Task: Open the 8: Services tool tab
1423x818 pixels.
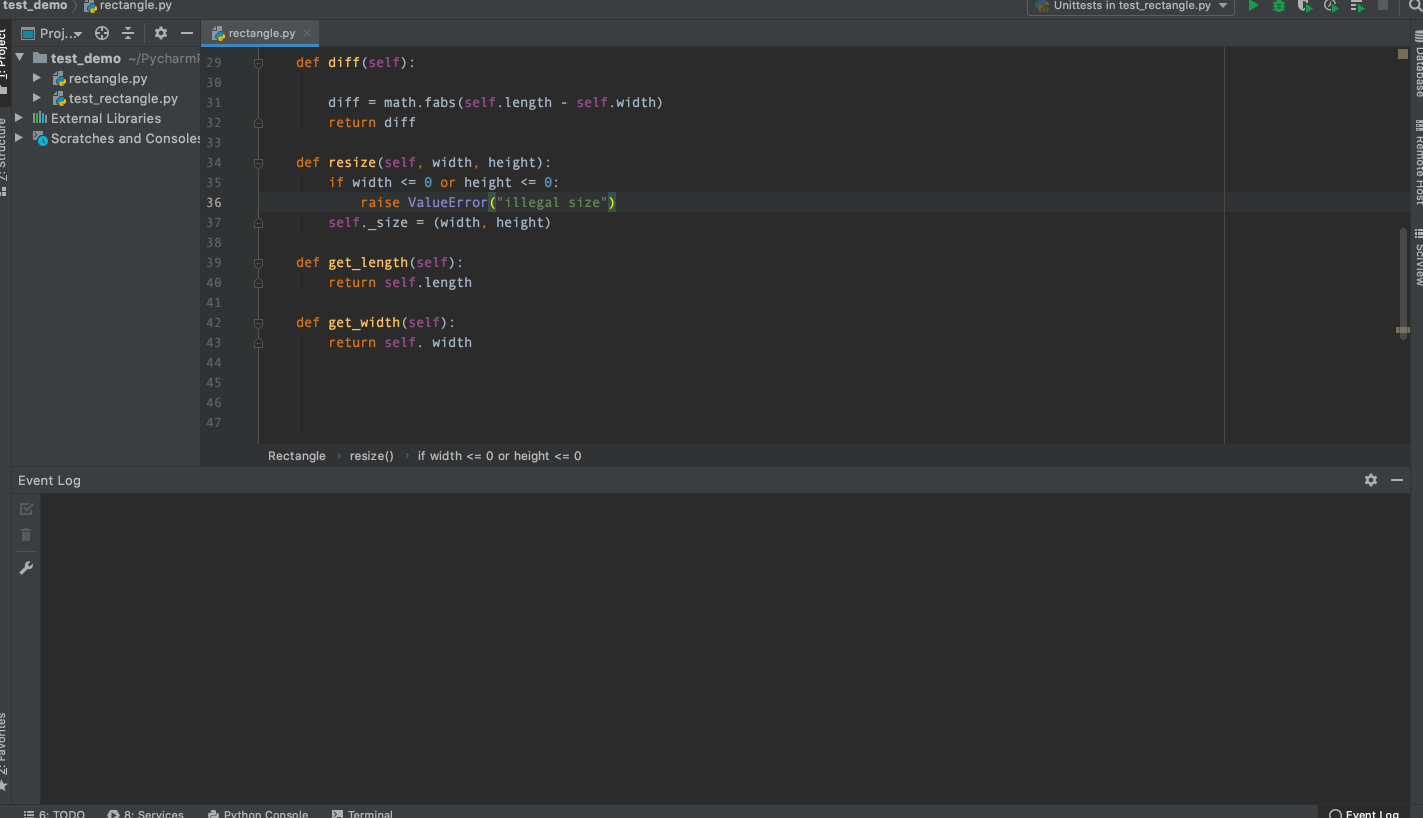Action: (x=146, y=813)
